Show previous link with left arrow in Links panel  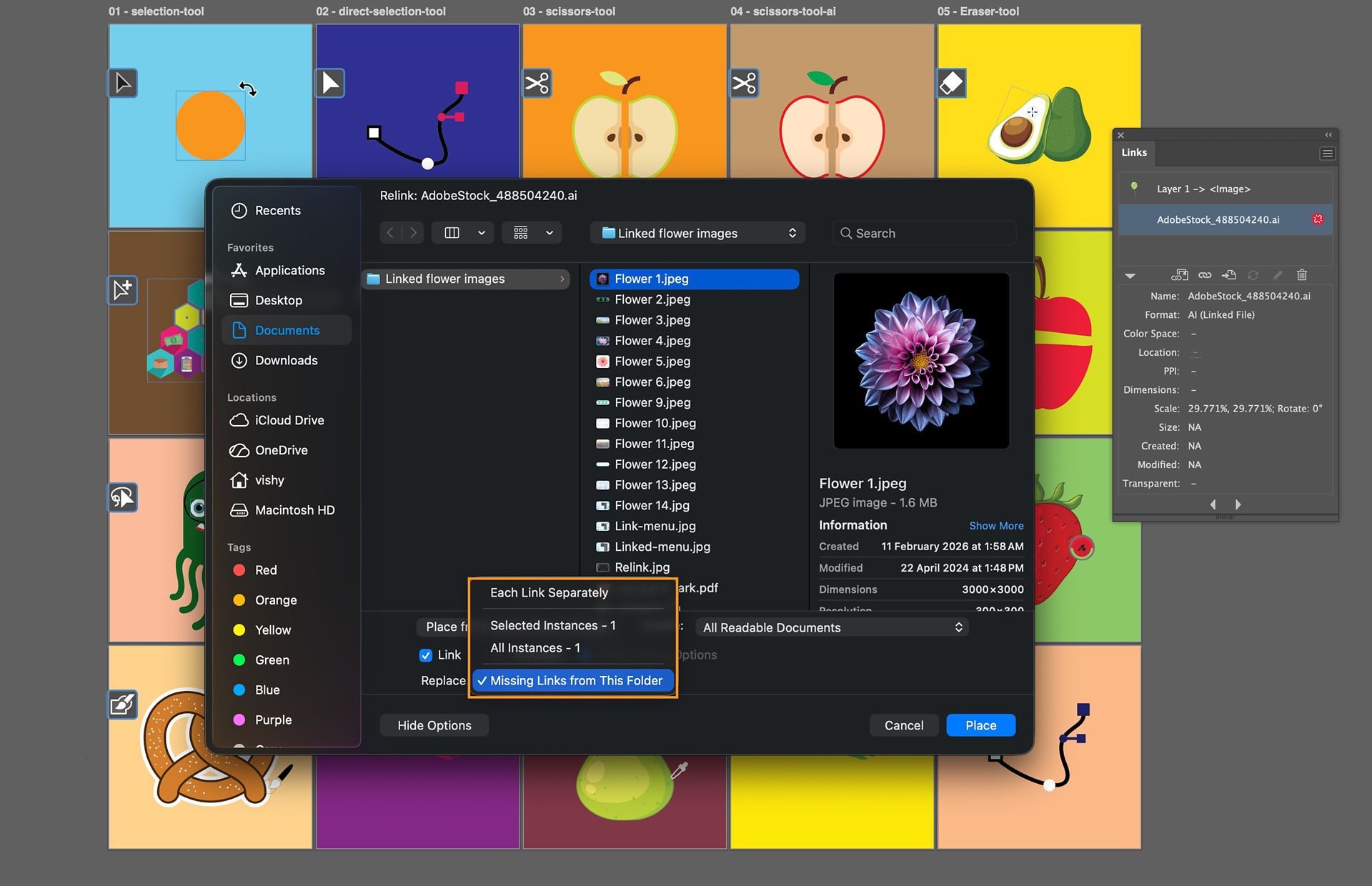point(1213,504)
